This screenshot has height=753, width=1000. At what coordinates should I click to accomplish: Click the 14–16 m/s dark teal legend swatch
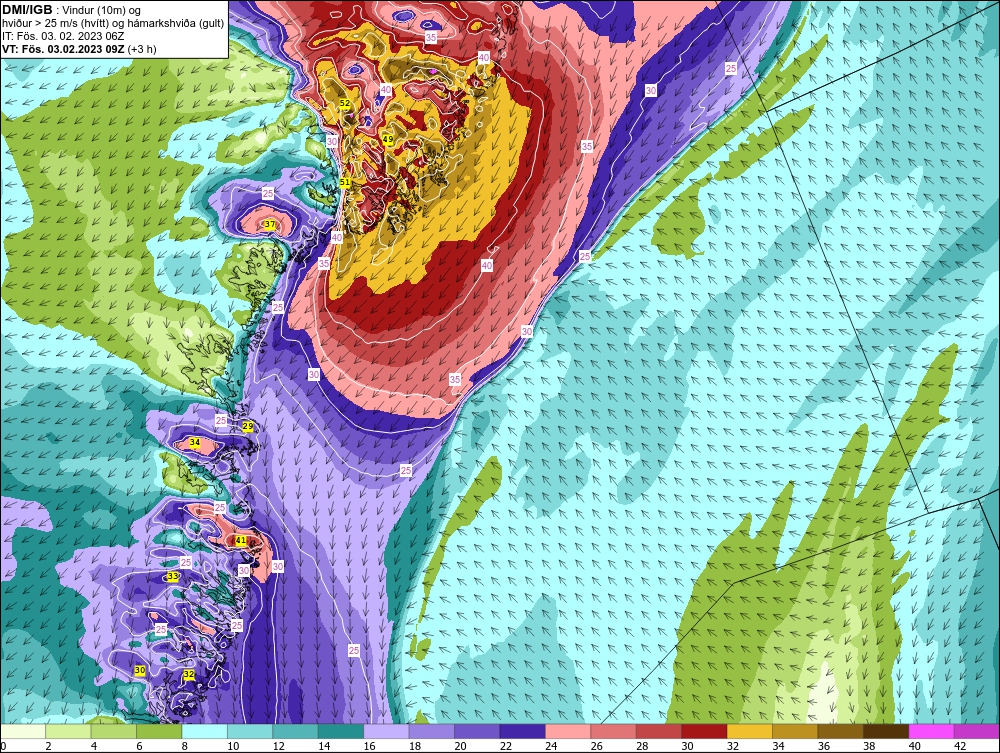tap(341, 731)
